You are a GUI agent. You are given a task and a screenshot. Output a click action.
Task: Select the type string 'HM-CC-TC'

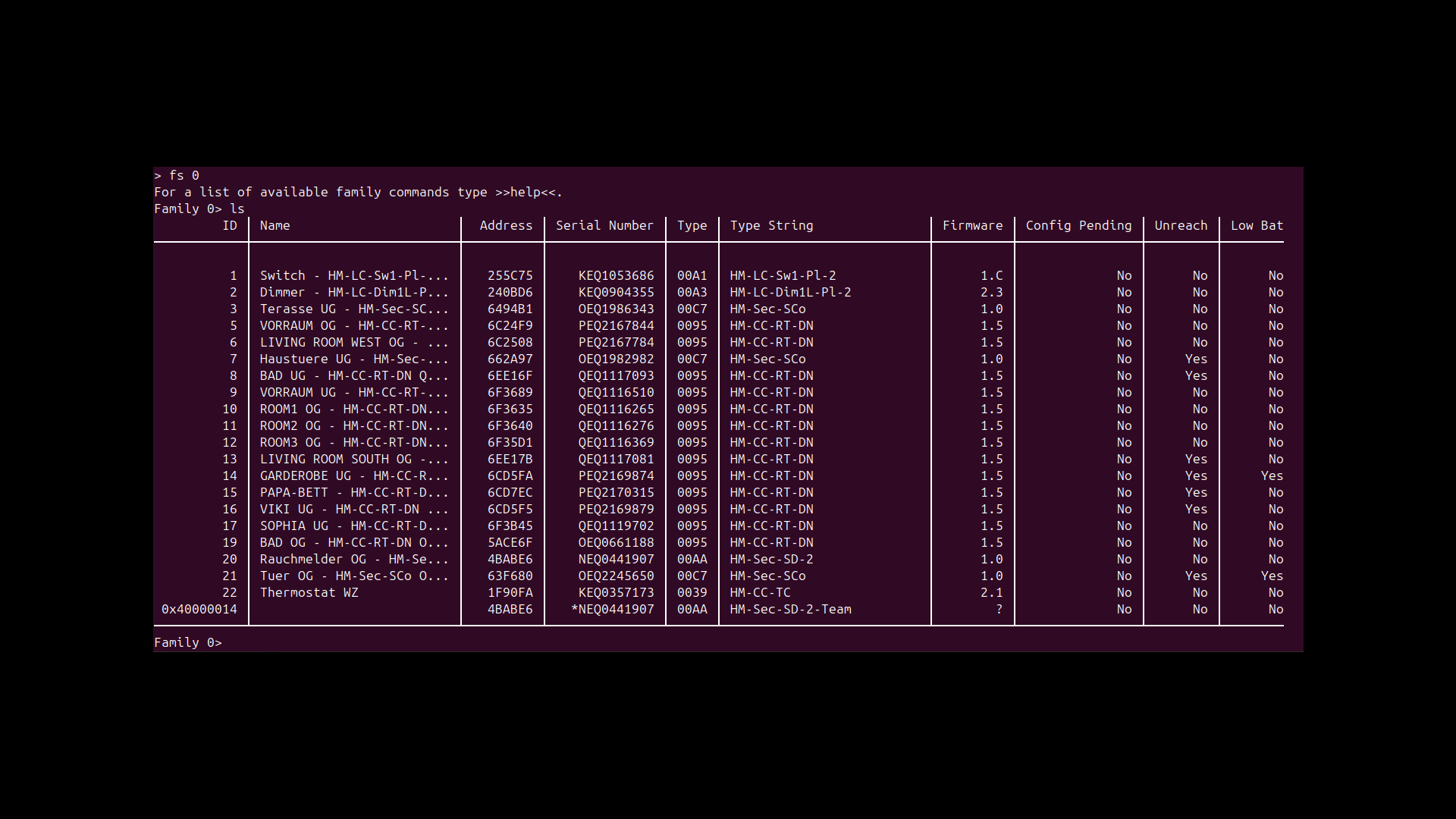tap(760, 592)
